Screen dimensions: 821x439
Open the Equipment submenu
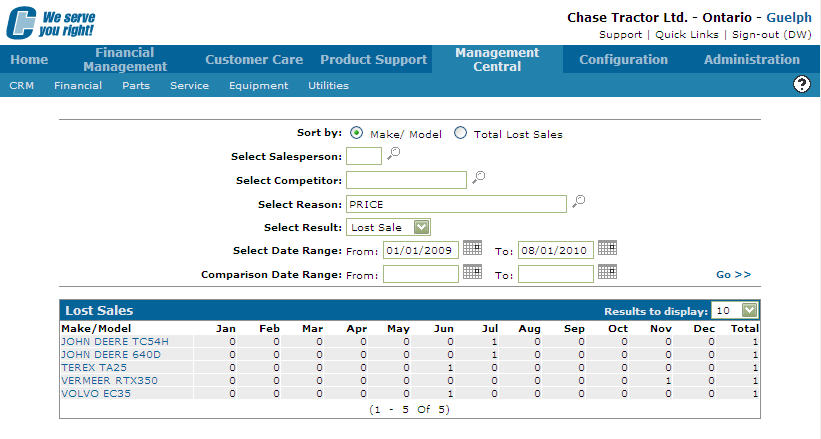[x=259, y=85]
